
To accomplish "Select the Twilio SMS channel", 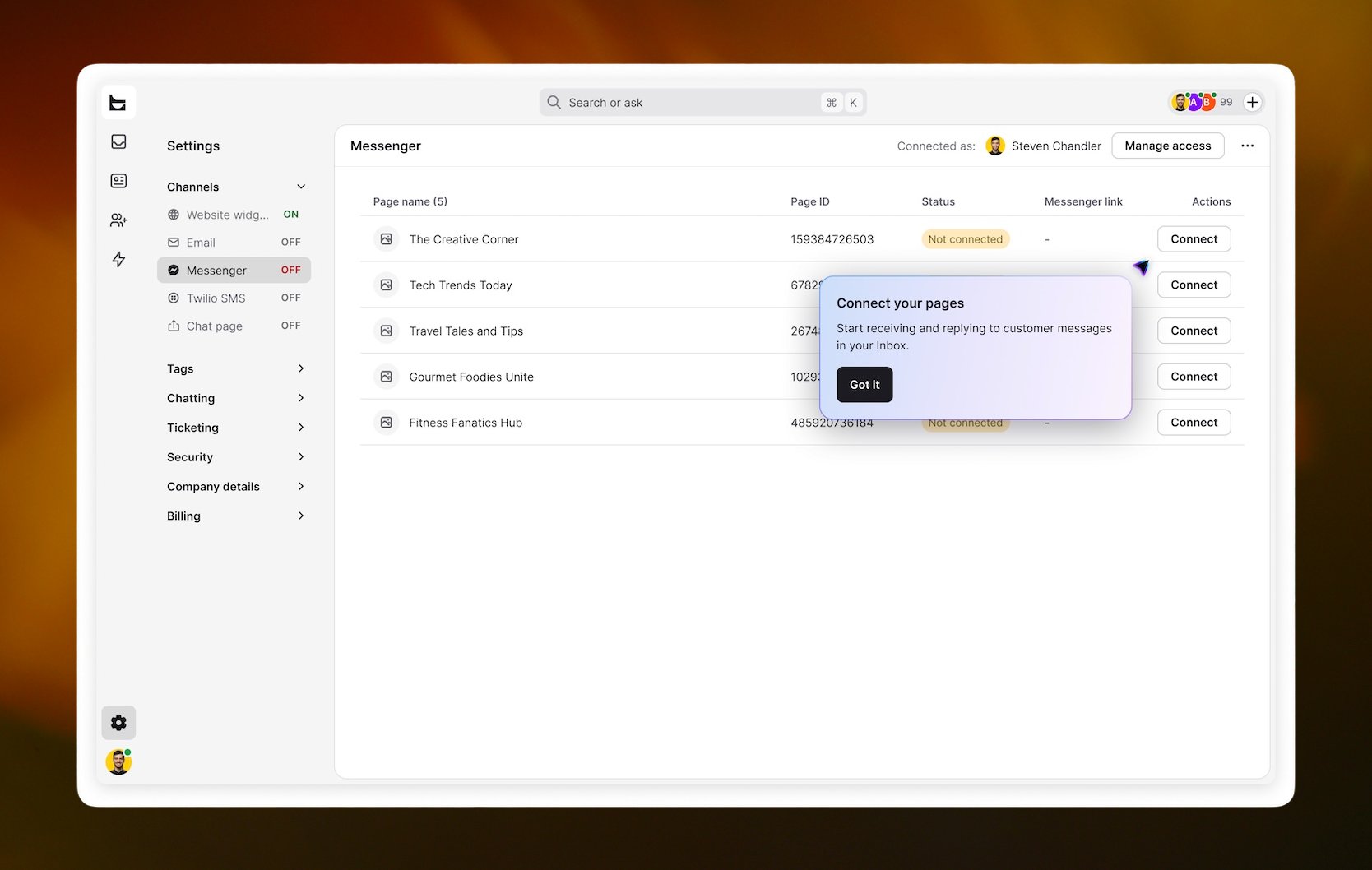I will point(234,298).
